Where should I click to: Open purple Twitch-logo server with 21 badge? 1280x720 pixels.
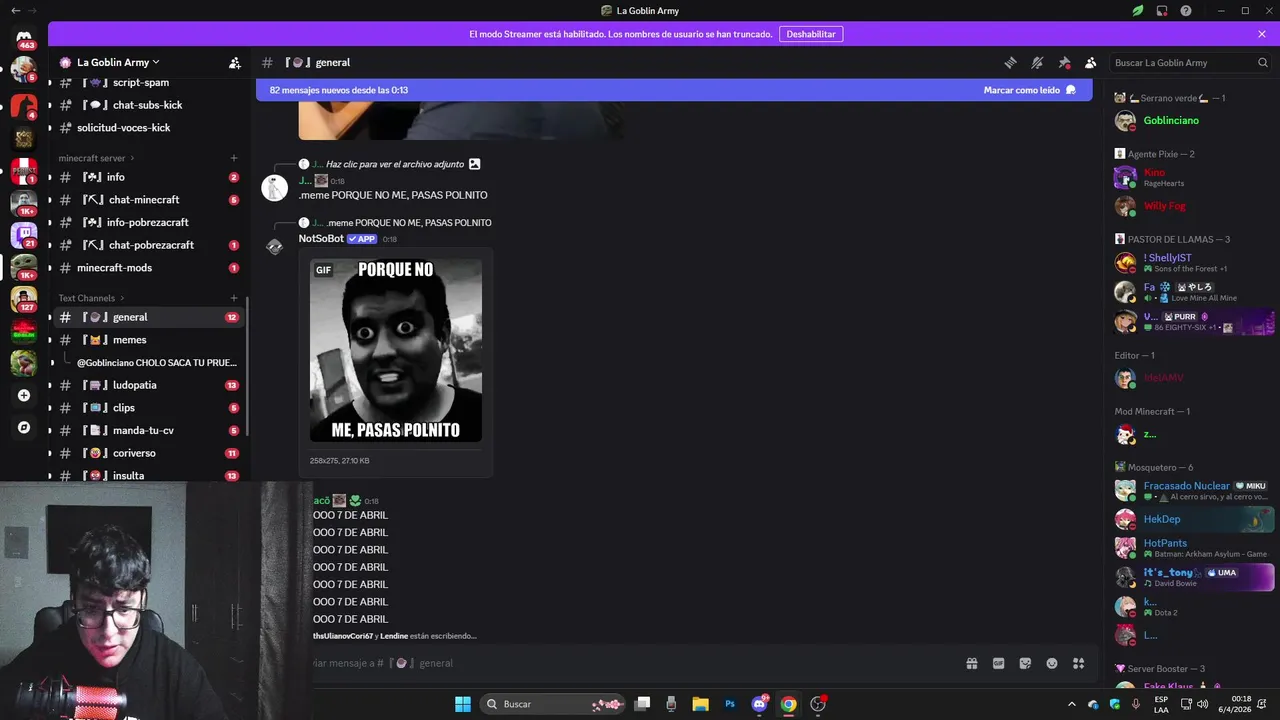tap(24, 234)
